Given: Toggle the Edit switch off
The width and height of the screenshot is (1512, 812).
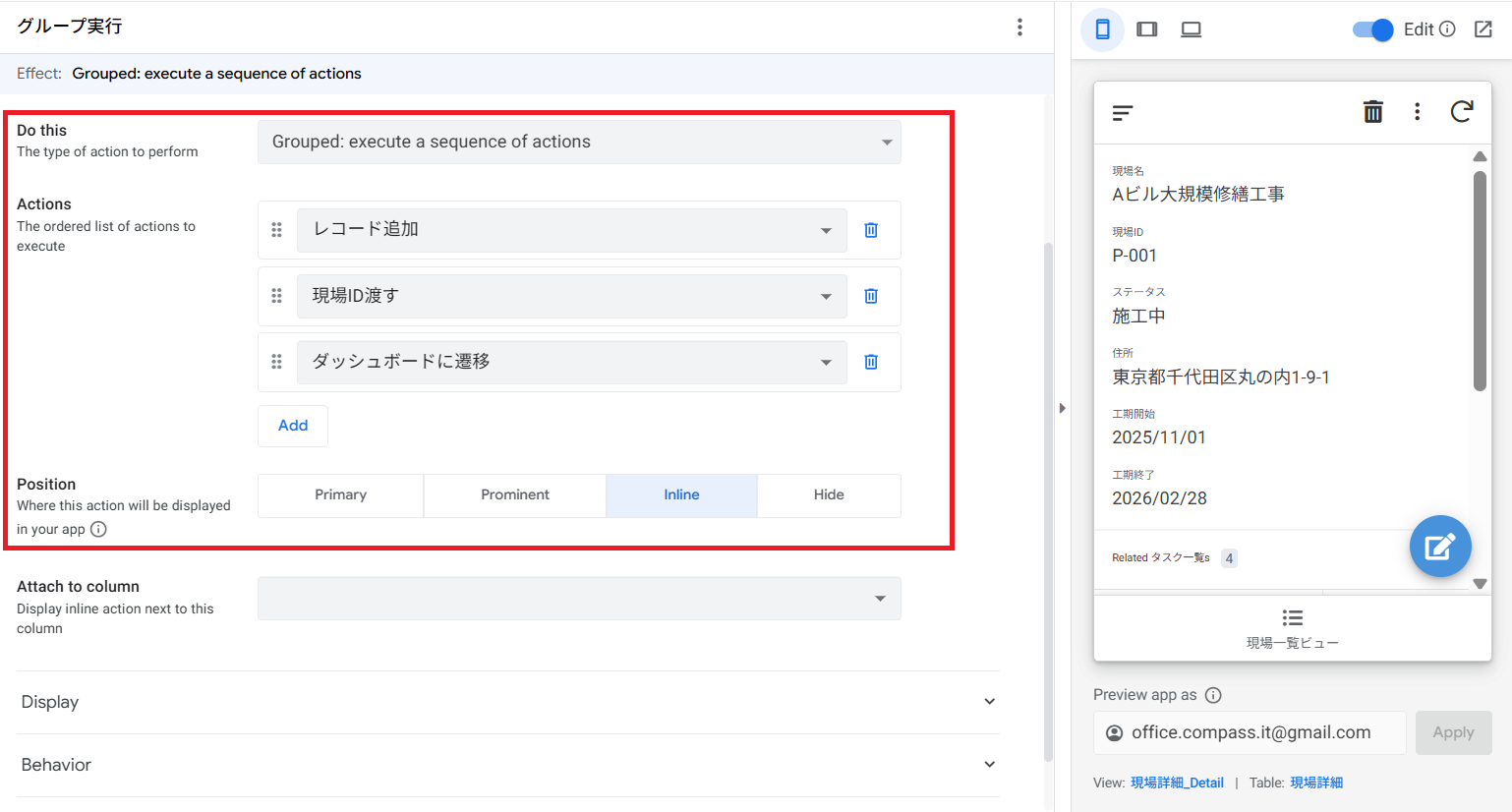Looking at the screenshot, I should (1373, 29).
